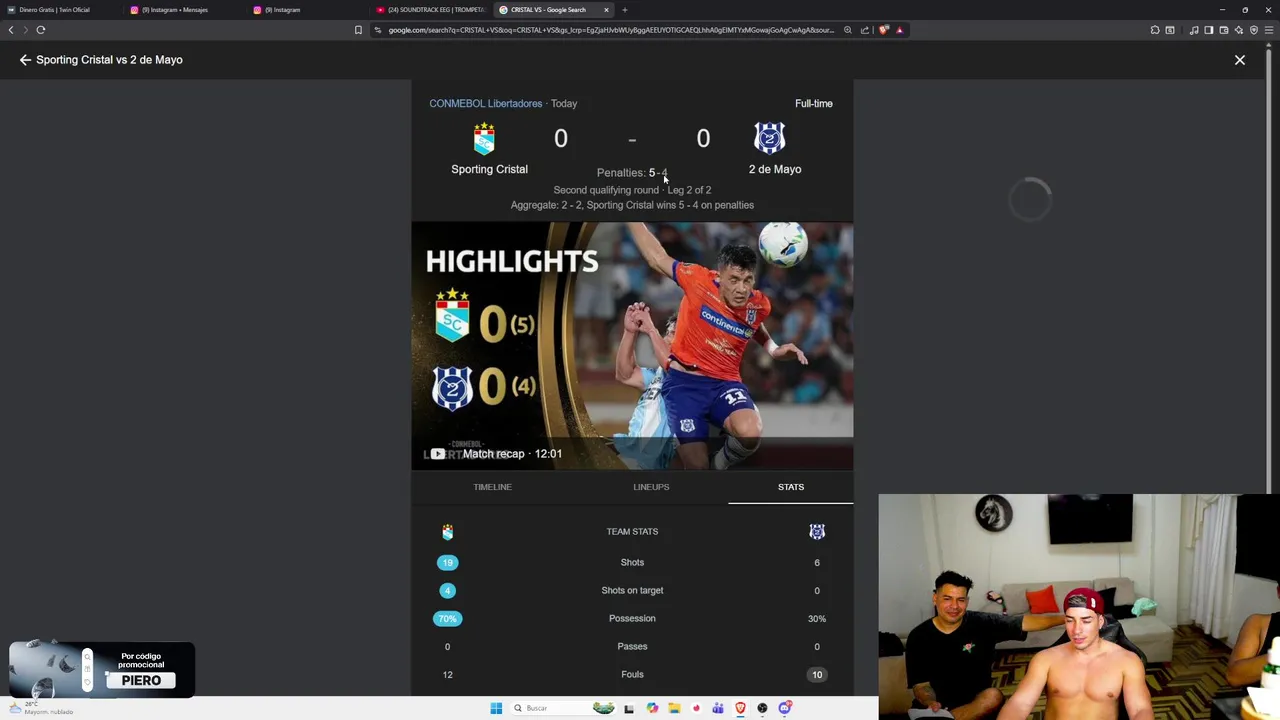Open the browser main menu
Image resolution: width=1280 pixels, height=720 pixels.
(1269, 30)
